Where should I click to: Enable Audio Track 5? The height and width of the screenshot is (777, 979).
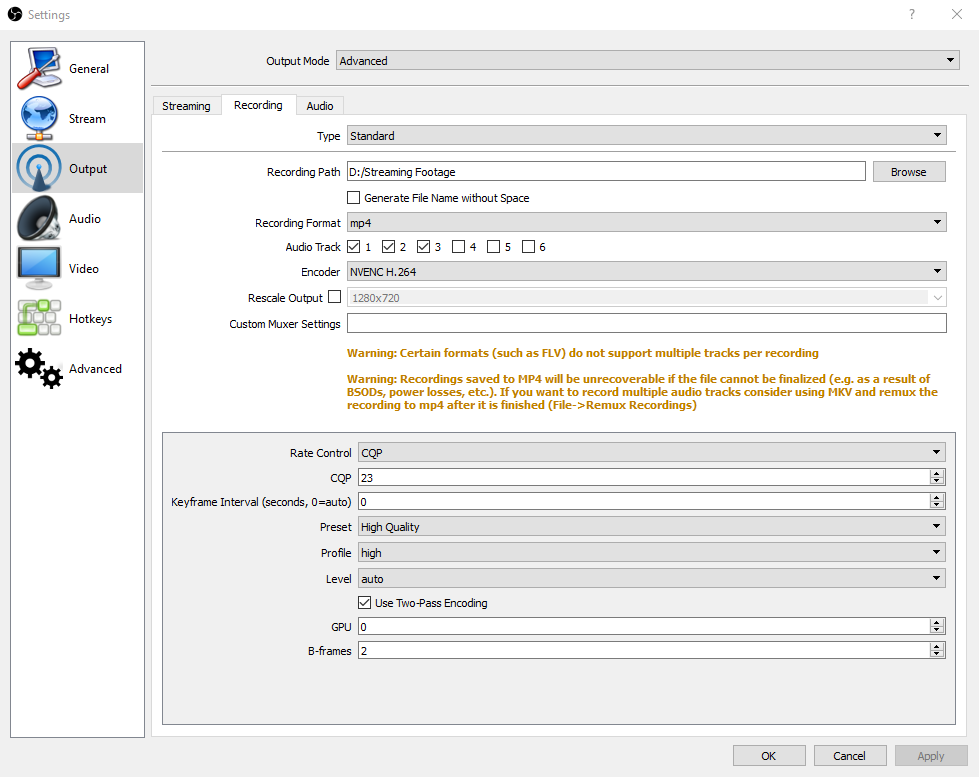click(x=493, y=247)
